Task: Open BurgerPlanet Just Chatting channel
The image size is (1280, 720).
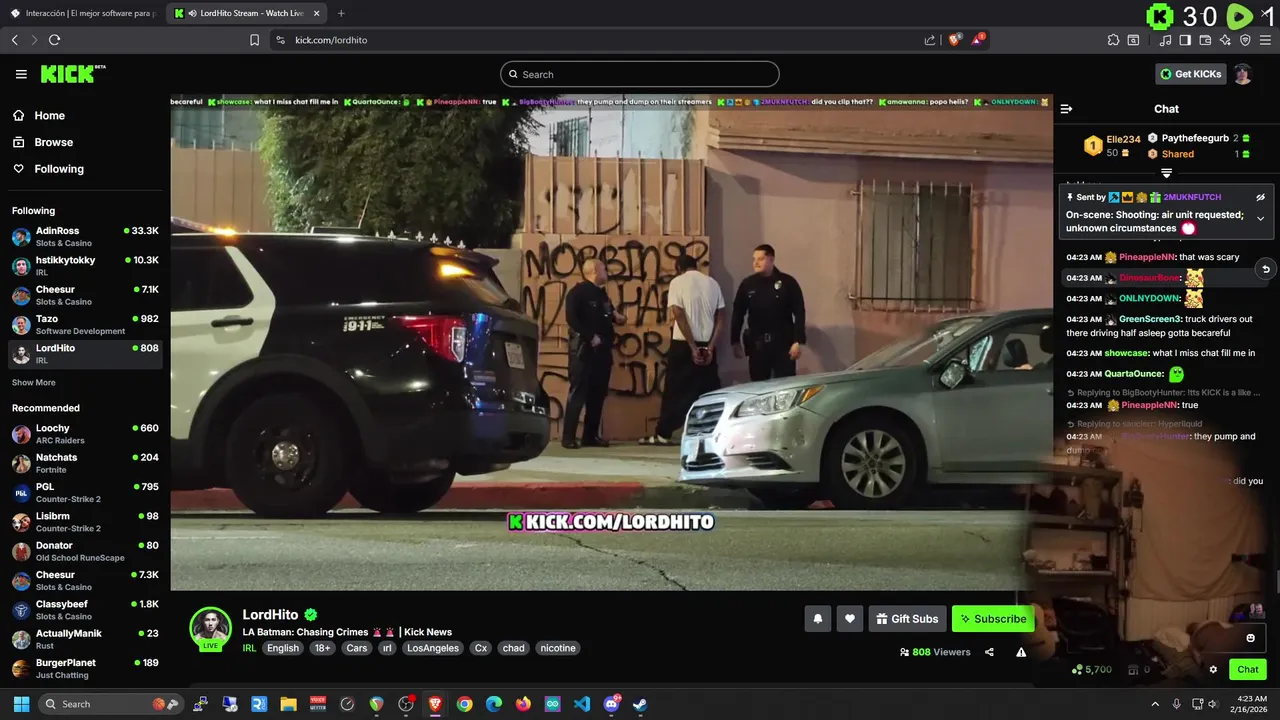Action: [x=85, y=668]
